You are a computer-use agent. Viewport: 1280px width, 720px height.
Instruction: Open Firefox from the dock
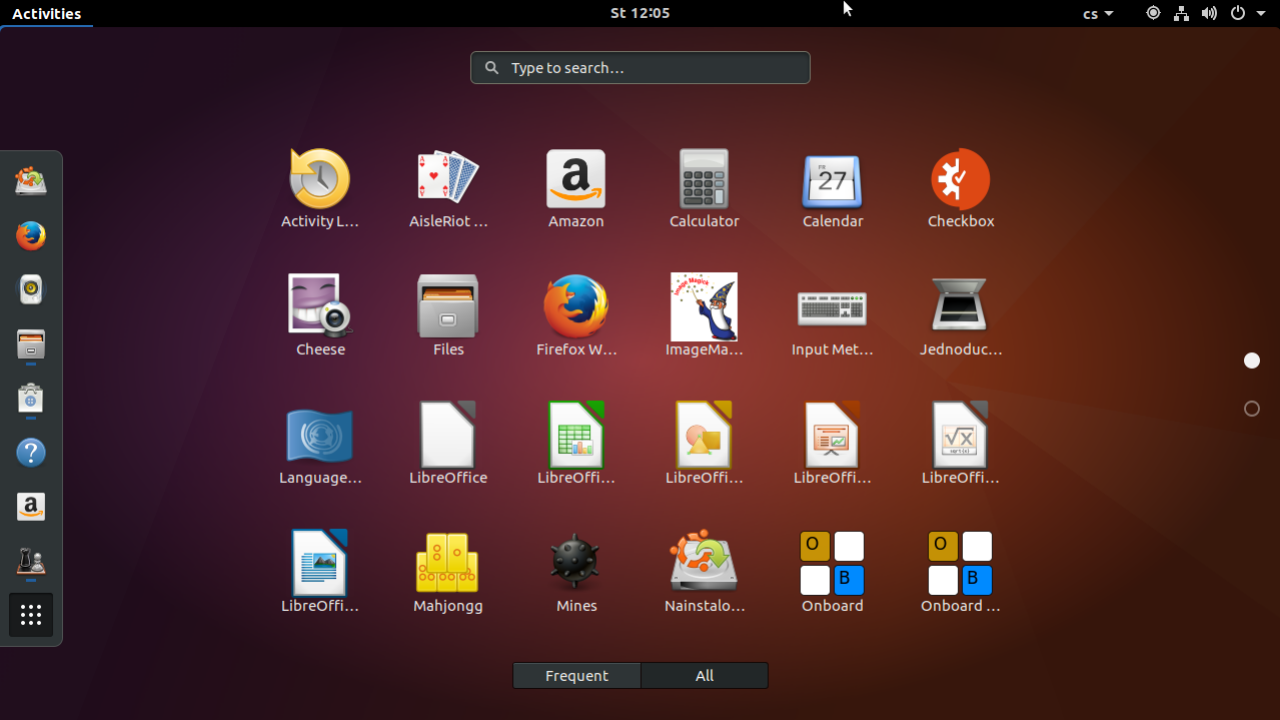click(31, 236)
